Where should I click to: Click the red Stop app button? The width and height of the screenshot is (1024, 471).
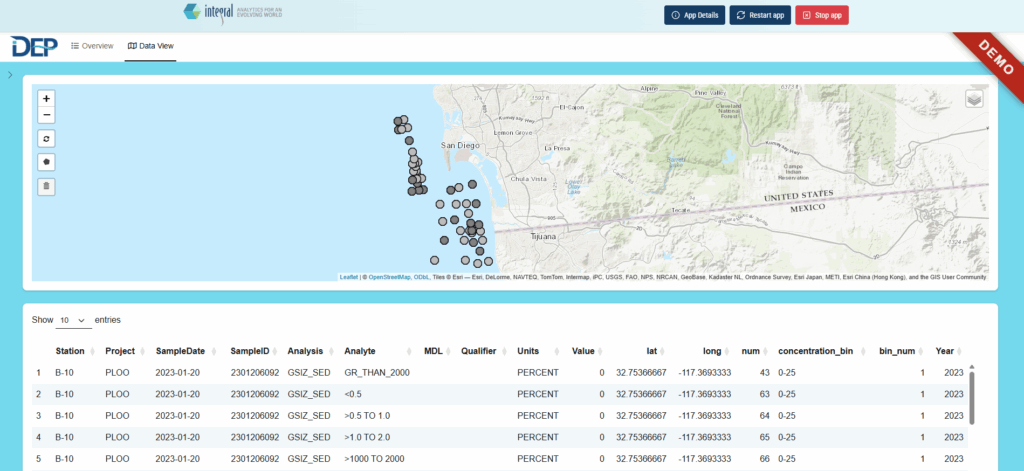pyautogui.click(x=821, y=15)
